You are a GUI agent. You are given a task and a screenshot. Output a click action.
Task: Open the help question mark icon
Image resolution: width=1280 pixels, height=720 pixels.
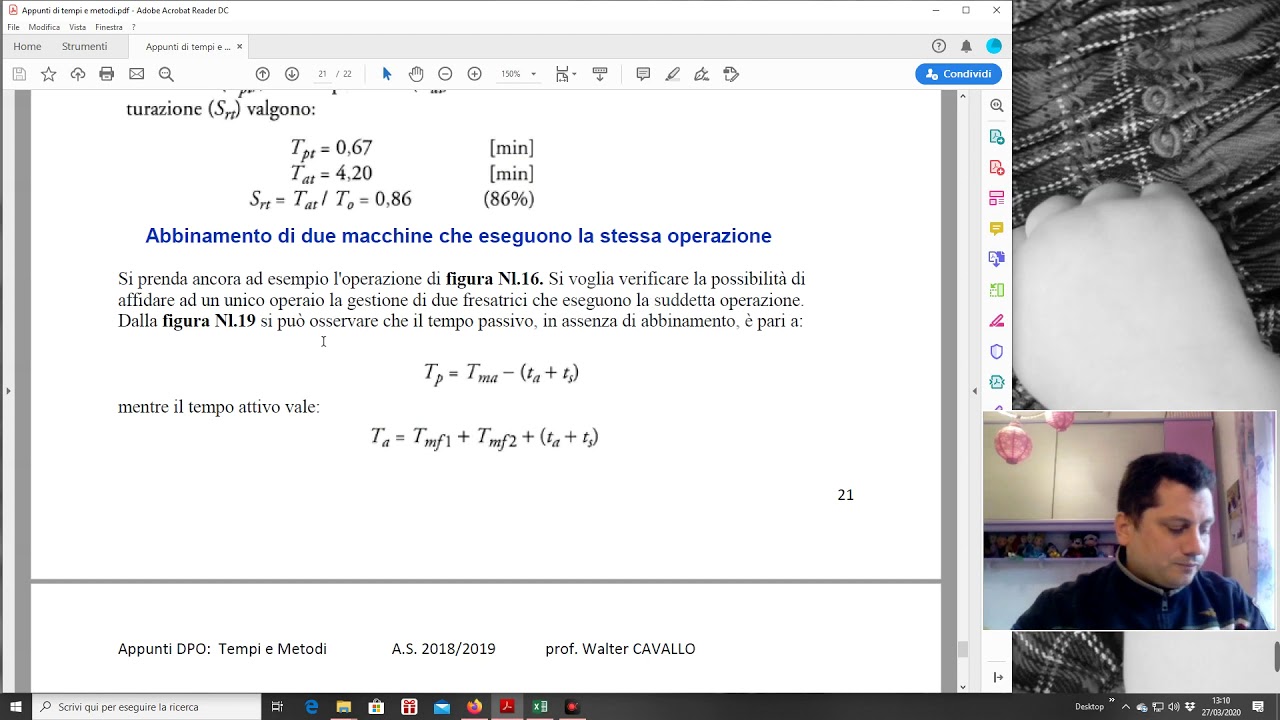tap(939, 46)
